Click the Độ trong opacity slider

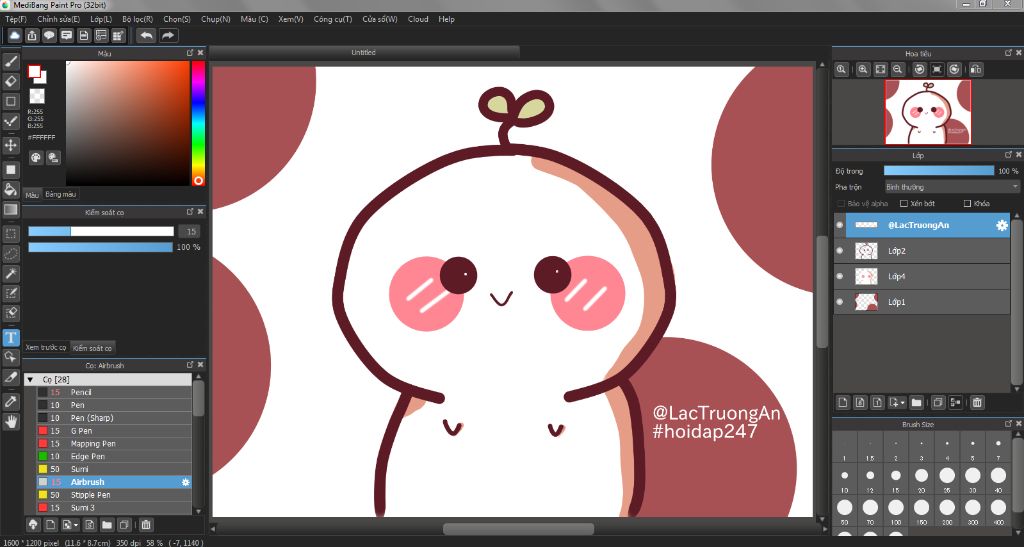[x=938, y=171]
